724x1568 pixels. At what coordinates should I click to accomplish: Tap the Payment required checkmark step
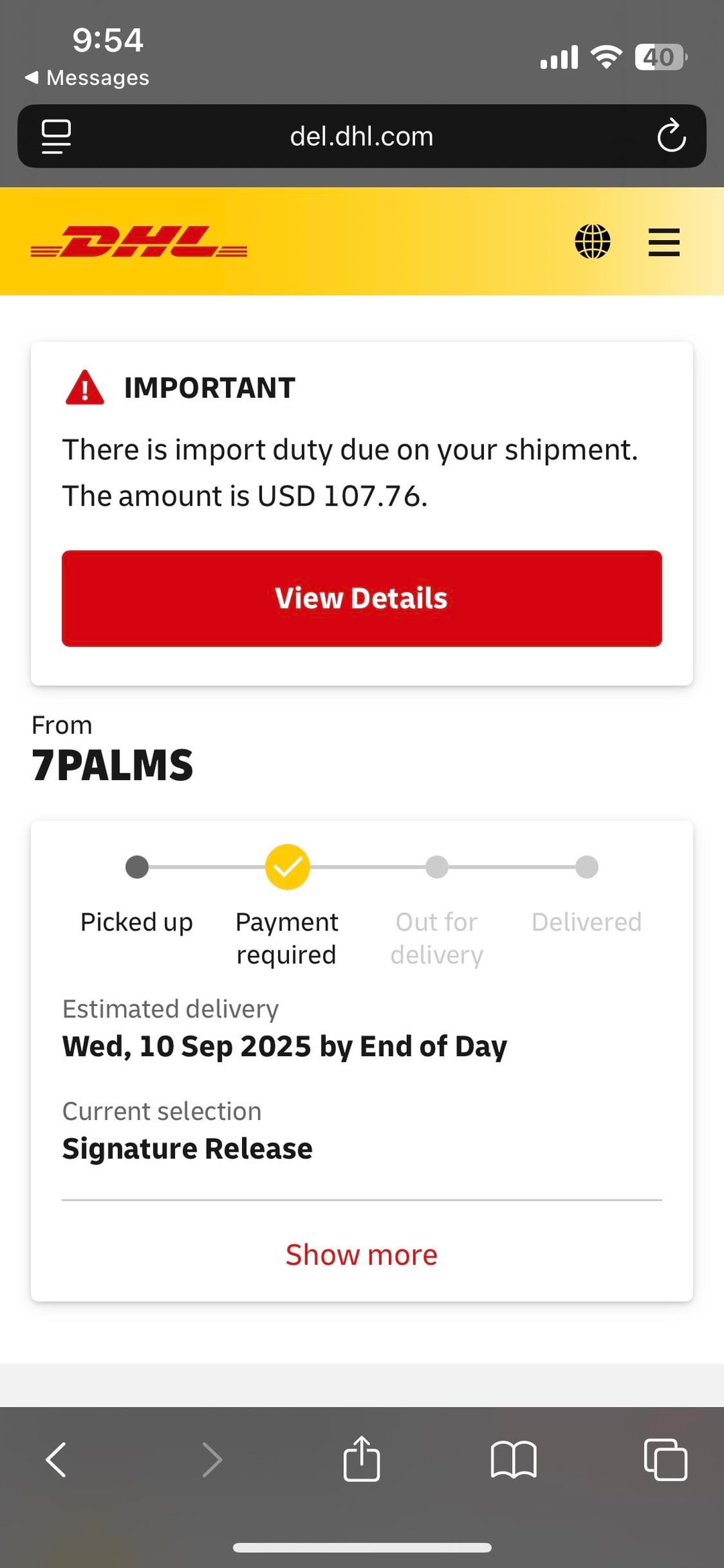[x=288, y=866]
